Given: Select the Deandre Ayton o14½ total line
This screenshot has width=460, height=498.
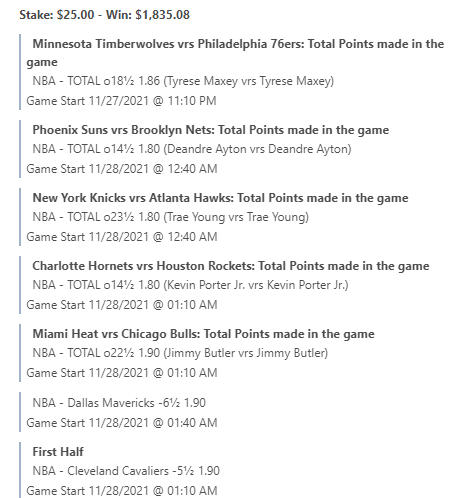Looking at the screenshot, I should point(192,149).
